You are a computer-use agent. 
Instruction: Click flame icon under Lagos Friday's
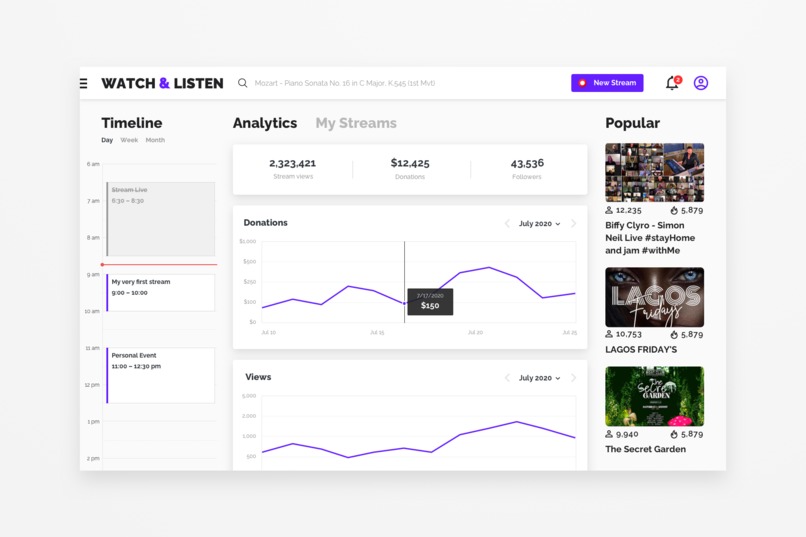point(674,335)
